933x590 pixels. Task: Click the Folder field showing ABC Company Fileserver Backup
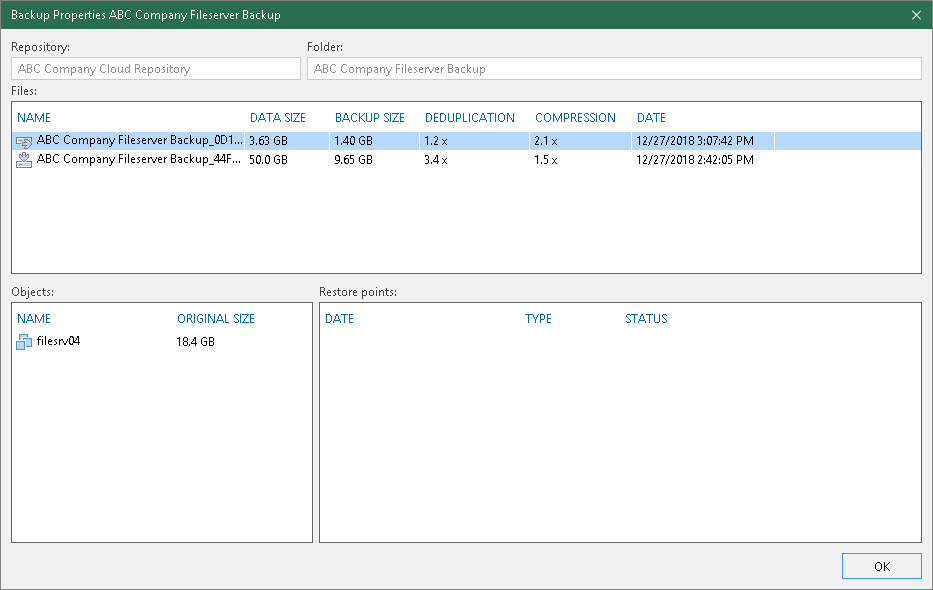614,69
